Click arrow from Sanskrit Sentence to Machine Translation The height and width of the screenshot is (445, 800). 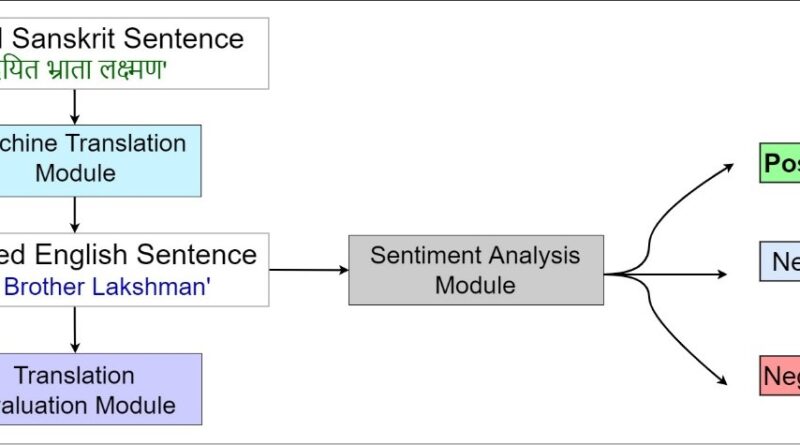(x=74, y=106)
